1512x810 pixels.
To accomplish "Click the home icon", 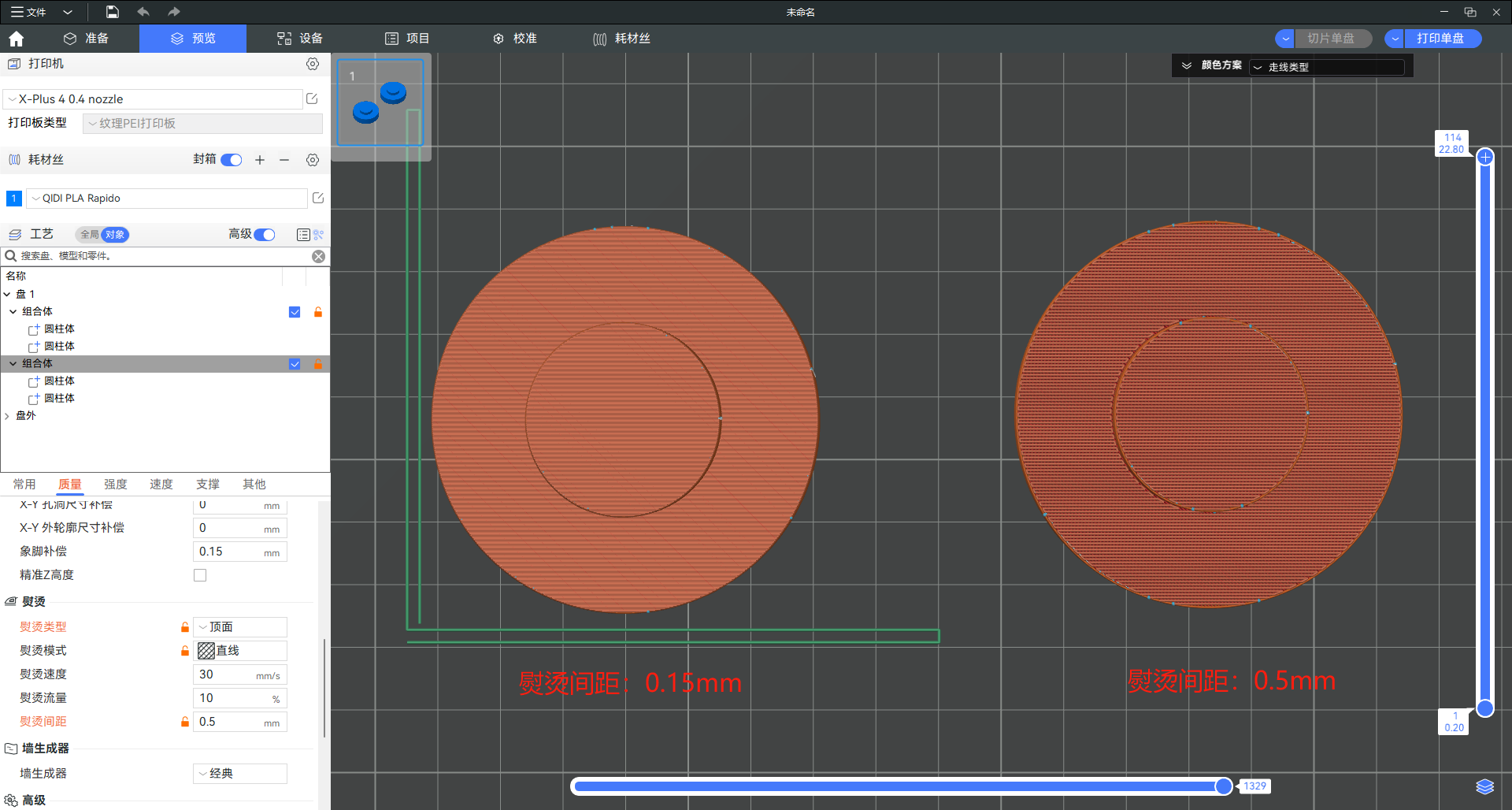I will coord(16,39).
